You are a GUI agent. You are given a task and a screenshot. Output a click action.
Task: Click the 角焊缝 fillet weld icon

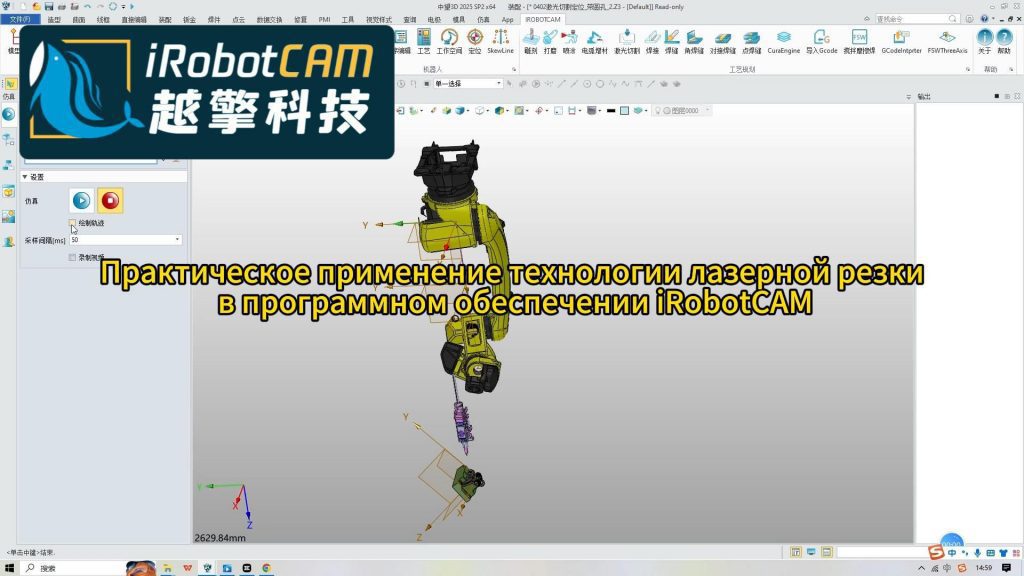(694, 41)
